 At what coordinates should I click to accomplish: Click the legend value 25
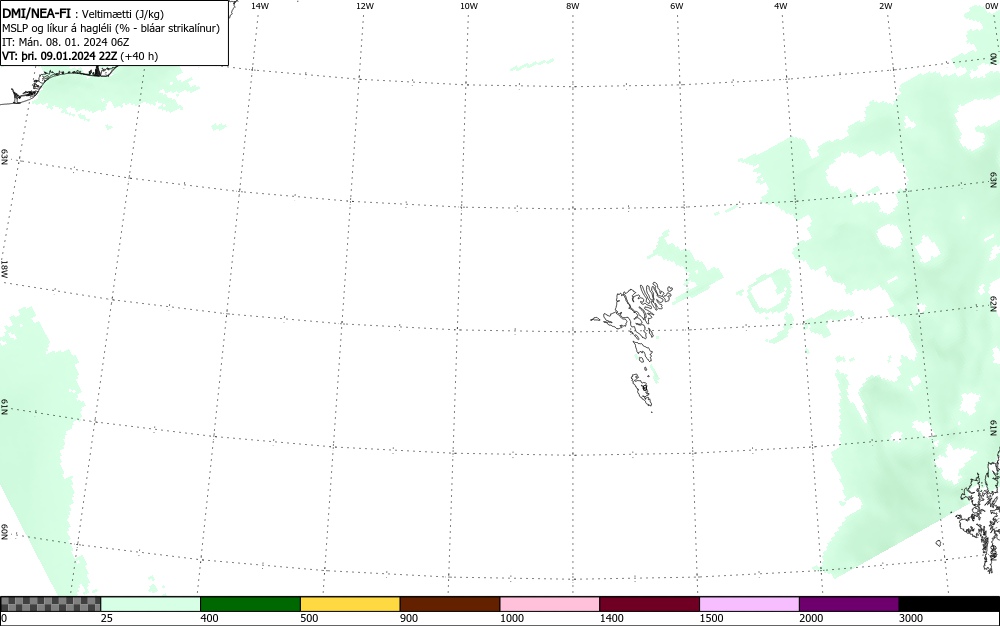click(x=107, y=618)
